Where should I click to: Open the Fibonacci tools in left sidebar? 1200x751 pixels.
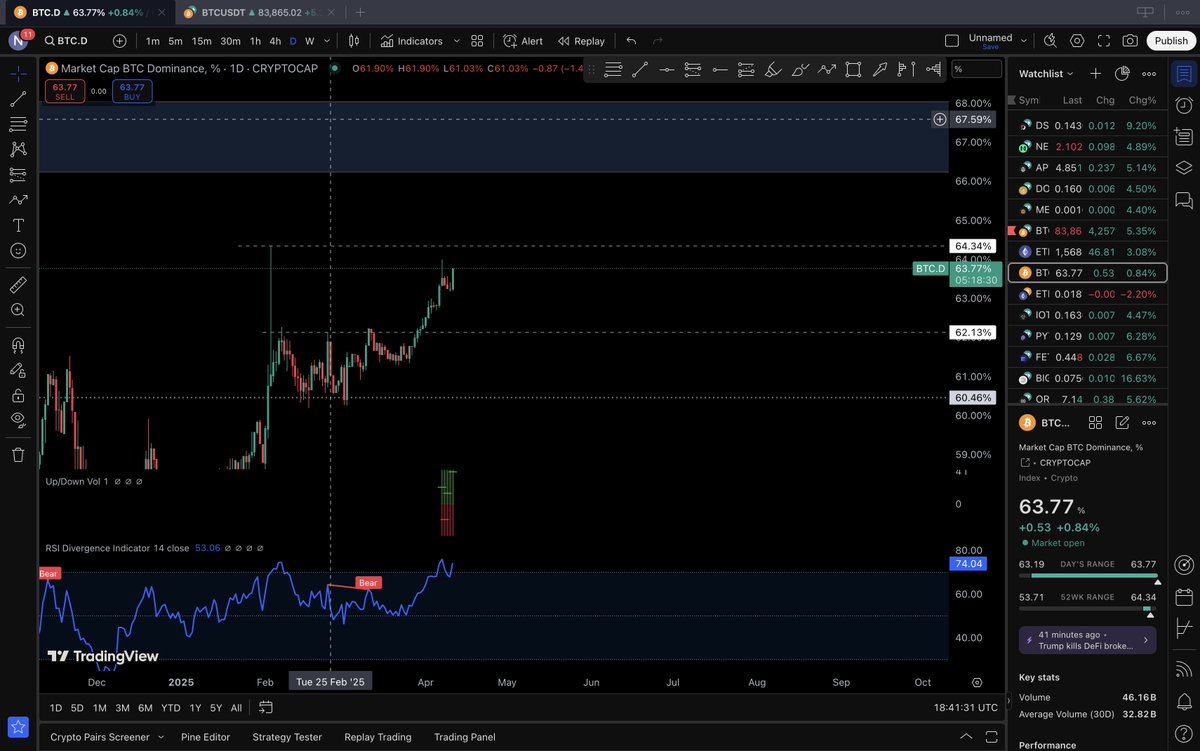(18, 124)
